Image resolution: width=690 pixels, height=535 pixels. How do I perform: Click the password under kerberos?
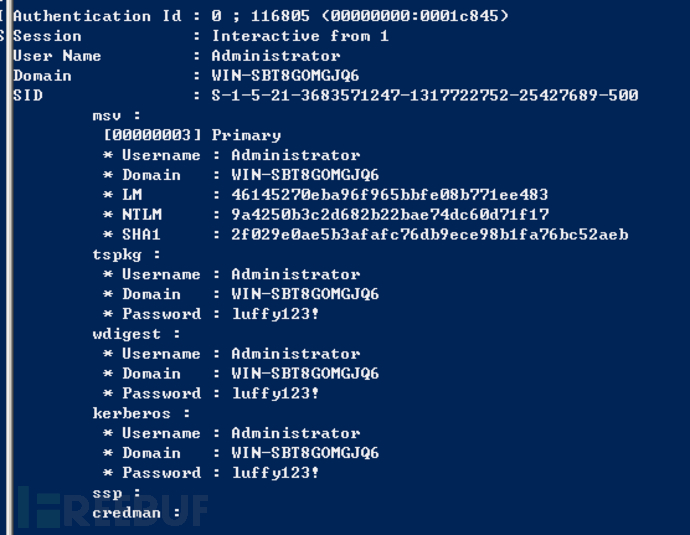coord(275,473)
